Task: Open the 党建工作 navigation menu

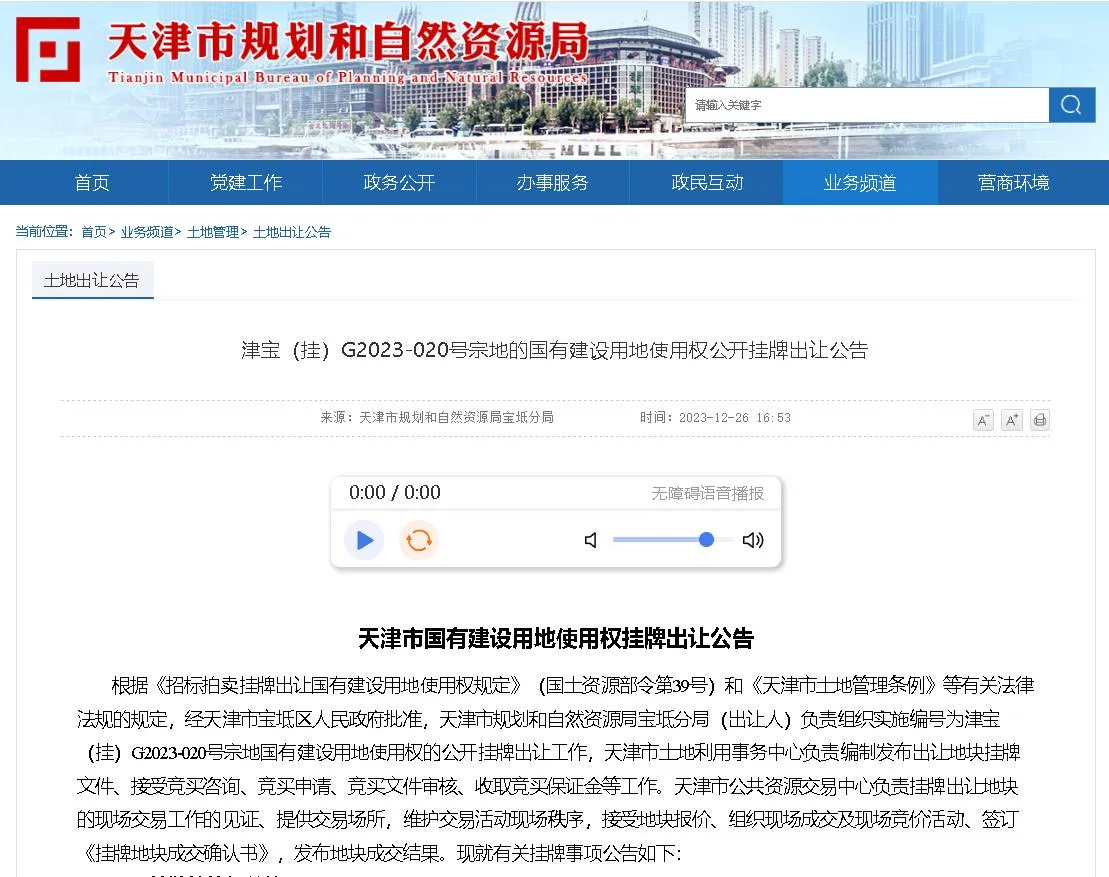Action: tap(246, 182)
